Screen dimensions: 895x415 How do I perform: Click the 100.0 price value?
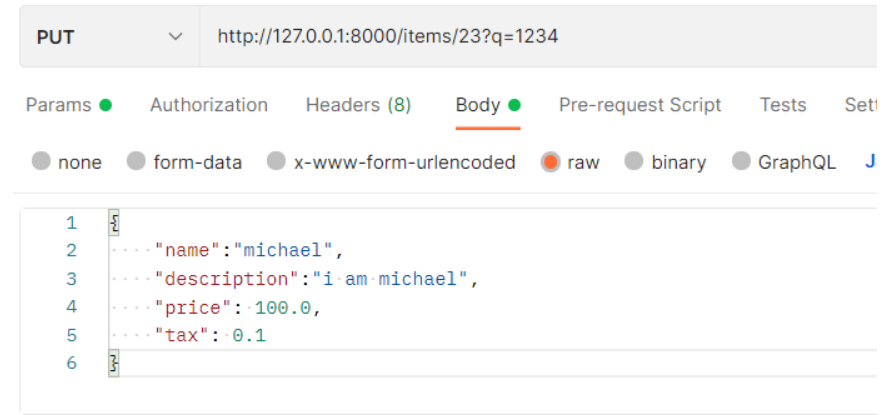283,308
